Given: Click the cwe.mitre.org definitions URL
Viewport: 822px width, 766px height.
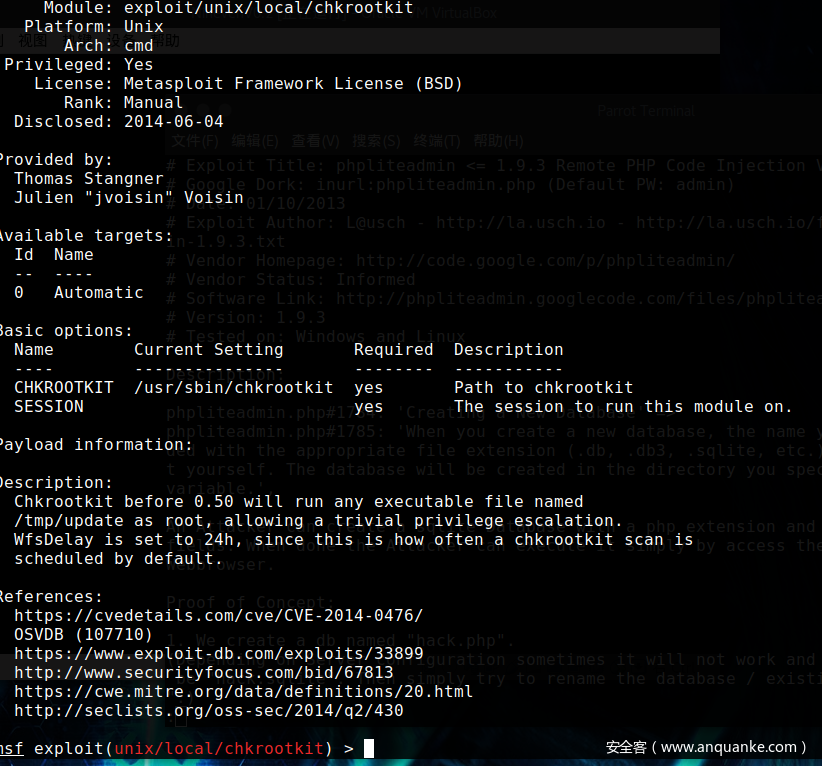Looking at the screenshot, I should [243, 691].
